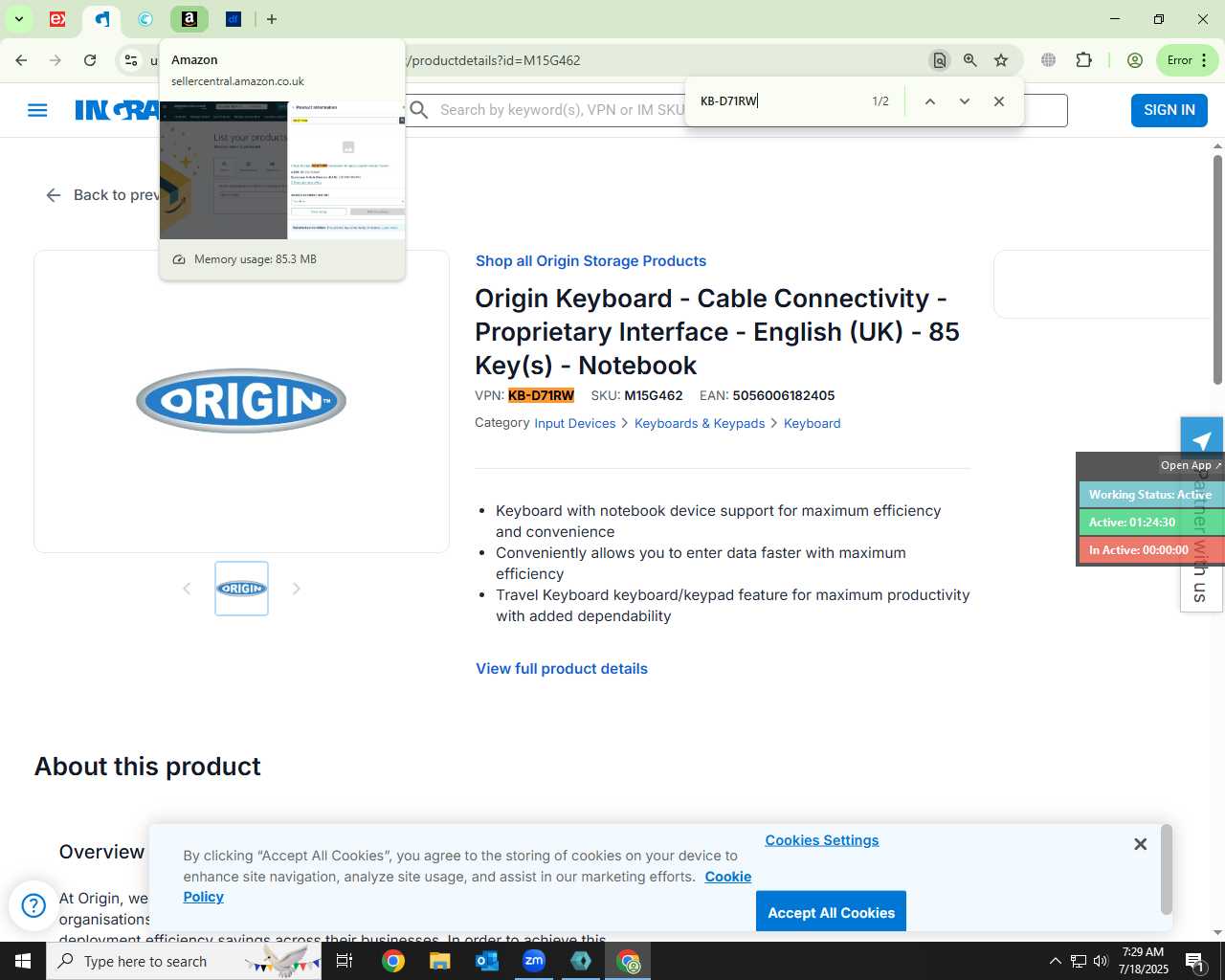Open Cookies Settings
The image size is (1225, 980).
click(x=821, y=840)
